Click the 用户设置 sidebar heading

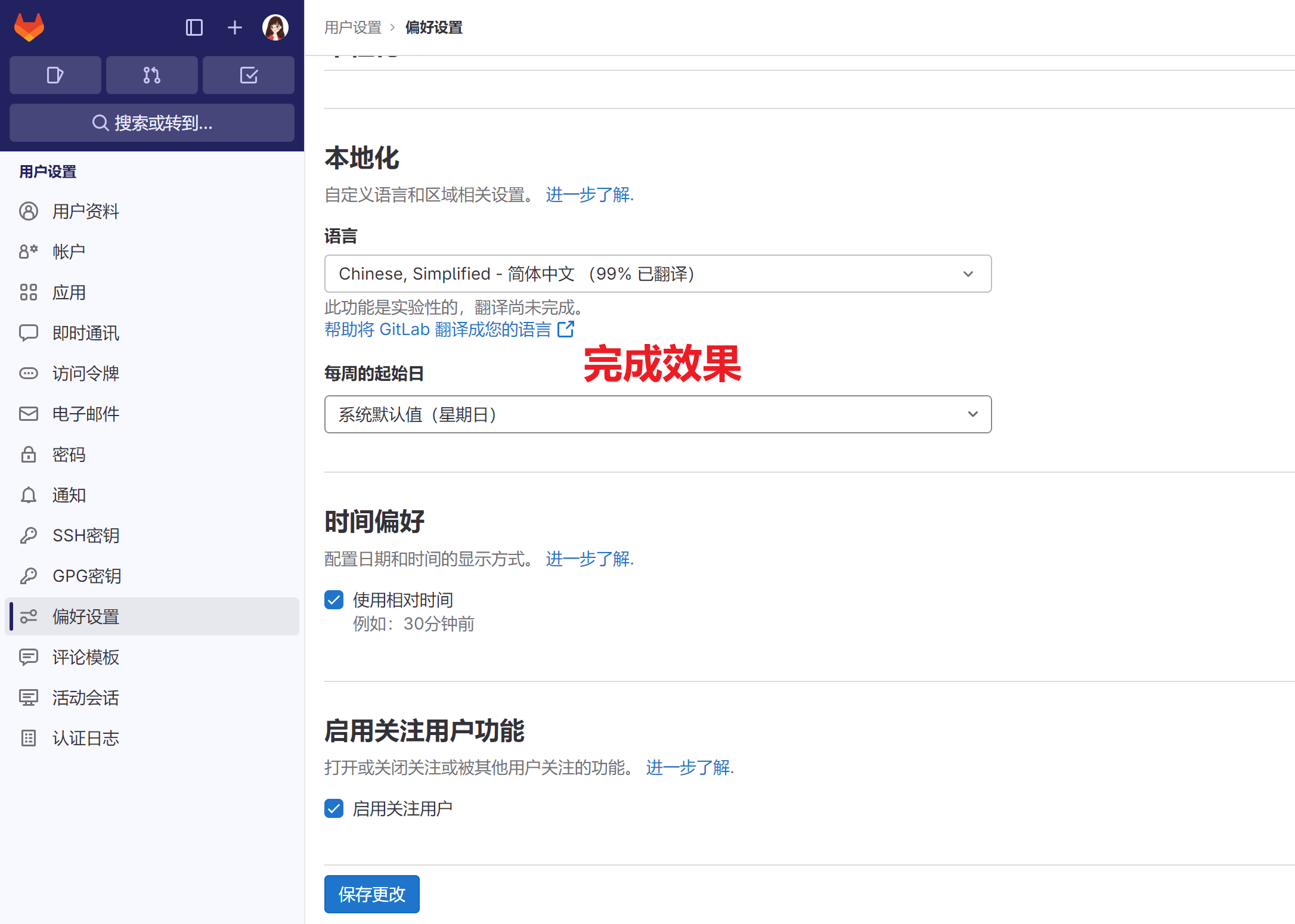[x=48, y=172]
